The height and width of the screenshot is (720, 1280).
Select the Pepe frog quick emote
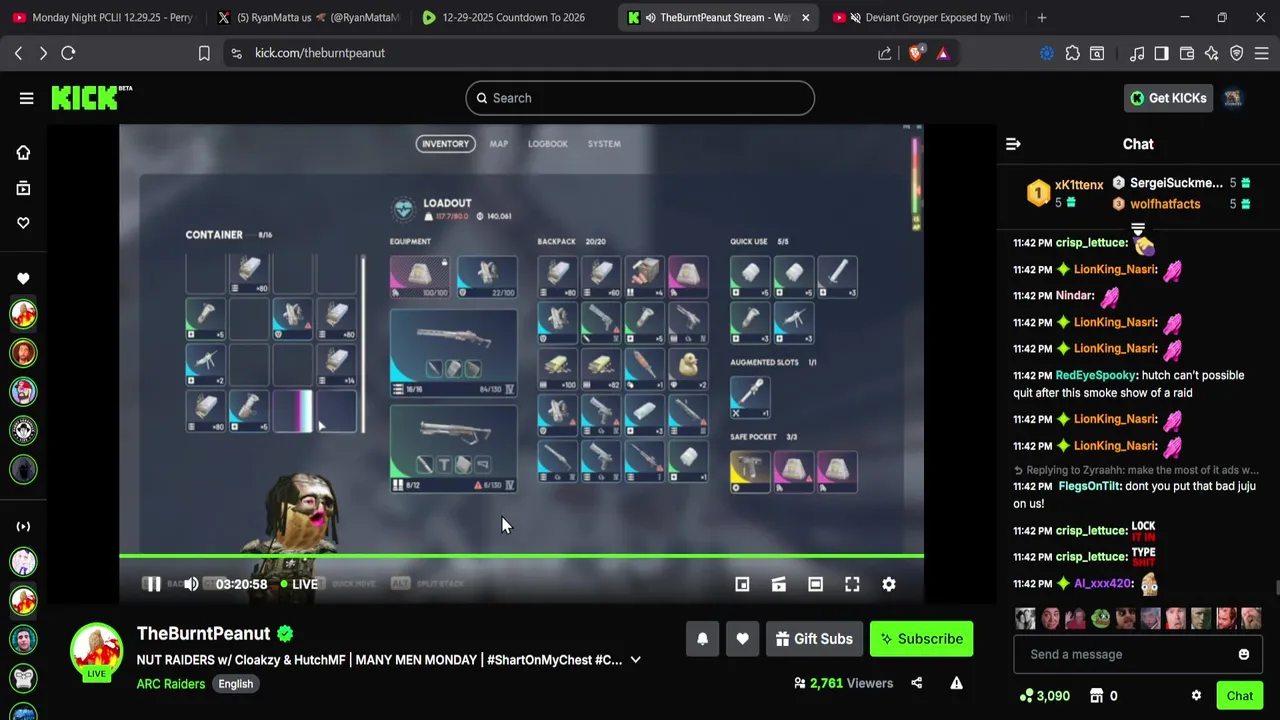(1100, 618)
